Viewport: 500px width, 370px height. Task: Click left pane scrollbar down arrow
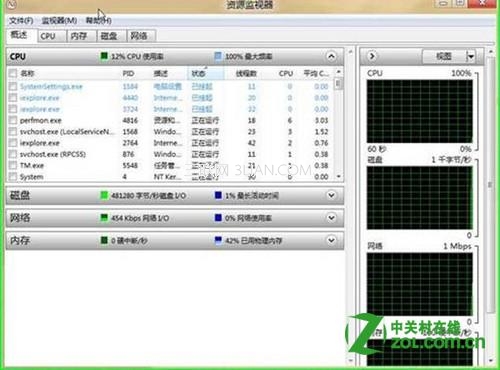pos(350,360)
